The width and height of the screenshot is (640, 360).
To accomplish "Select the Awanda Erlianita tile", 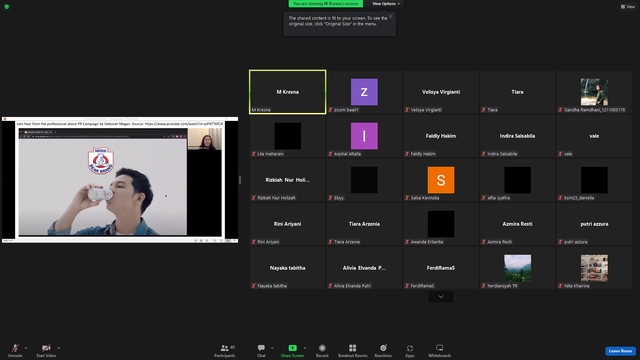I will [x=441, y=224].
